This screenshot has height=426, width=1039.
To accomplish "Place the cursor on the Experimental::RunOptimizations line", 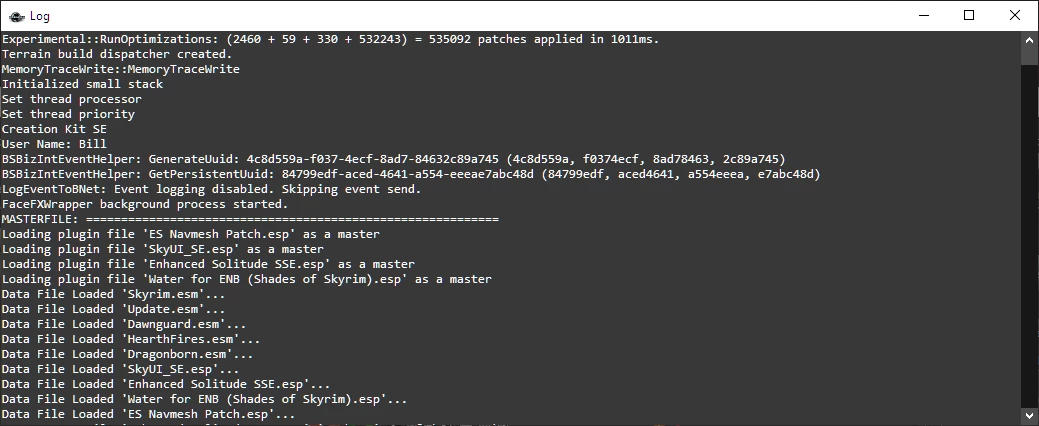I will tap(331, 39).
